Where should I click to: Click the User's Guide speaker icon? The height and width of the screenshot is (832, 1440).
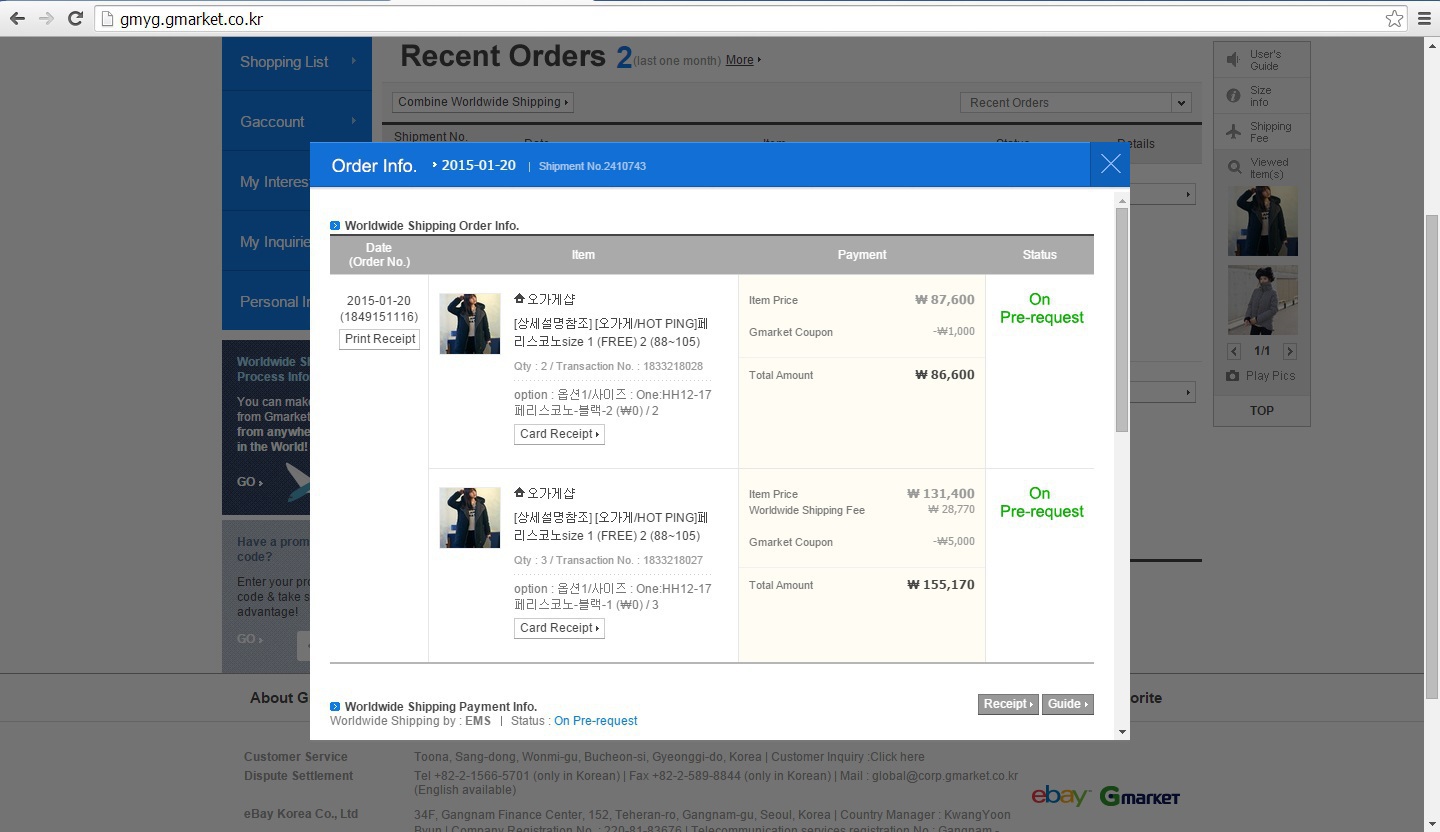(x=1233, y=60)
